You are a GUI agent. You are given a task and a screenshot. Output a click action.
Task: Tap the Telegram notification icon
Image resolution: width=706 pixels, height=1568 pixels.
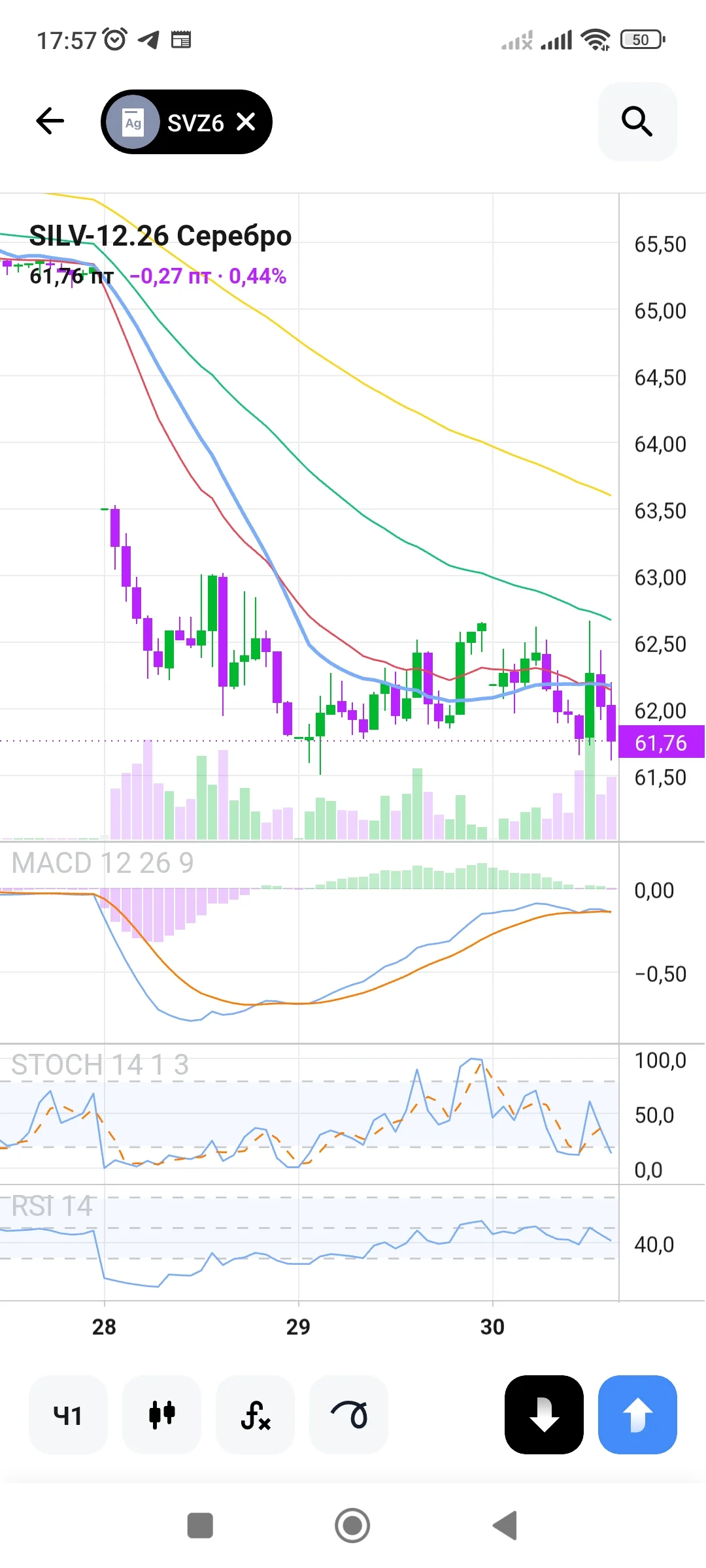pos(149,40)
